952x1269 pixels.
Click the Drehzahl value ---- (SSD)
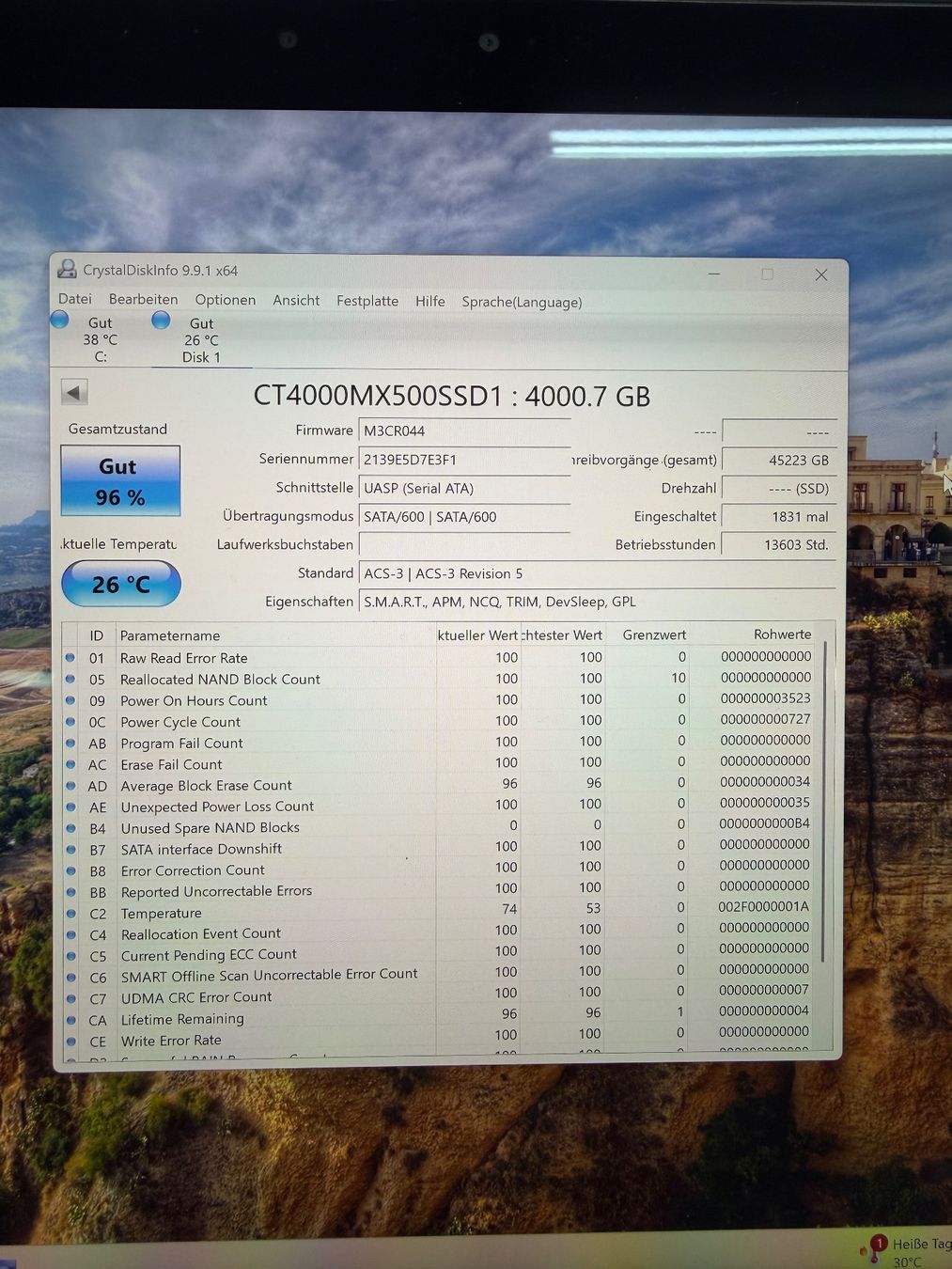click(x=779, y=488)
